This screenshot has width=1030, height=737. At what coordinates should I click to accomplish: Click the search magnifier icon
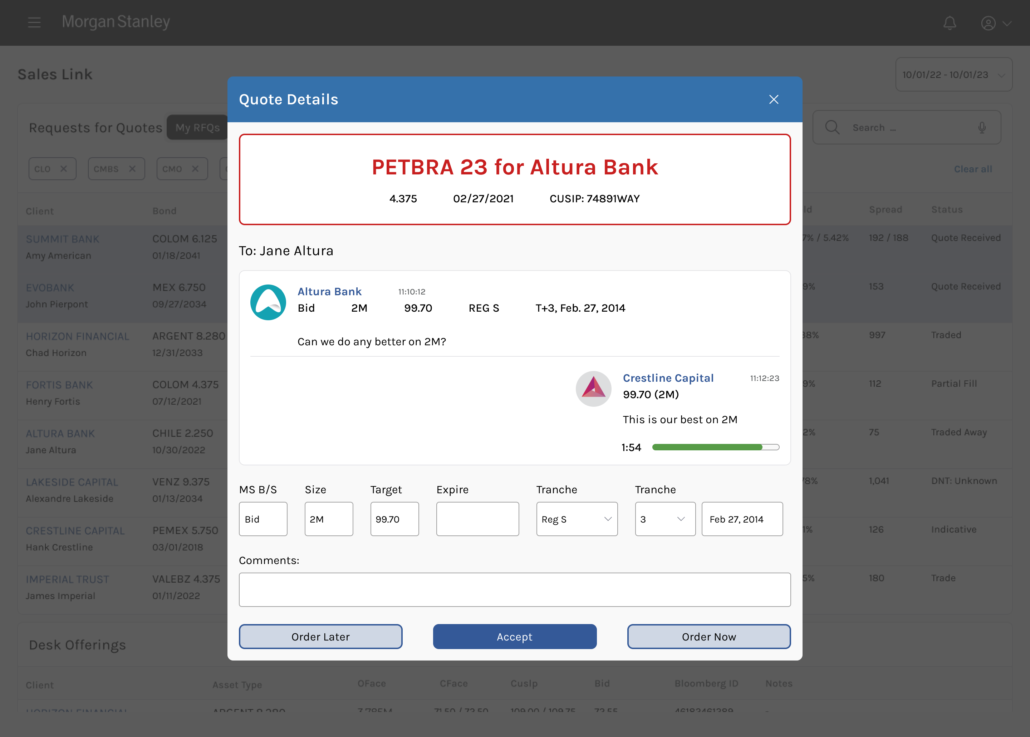(x=832, y=127)
